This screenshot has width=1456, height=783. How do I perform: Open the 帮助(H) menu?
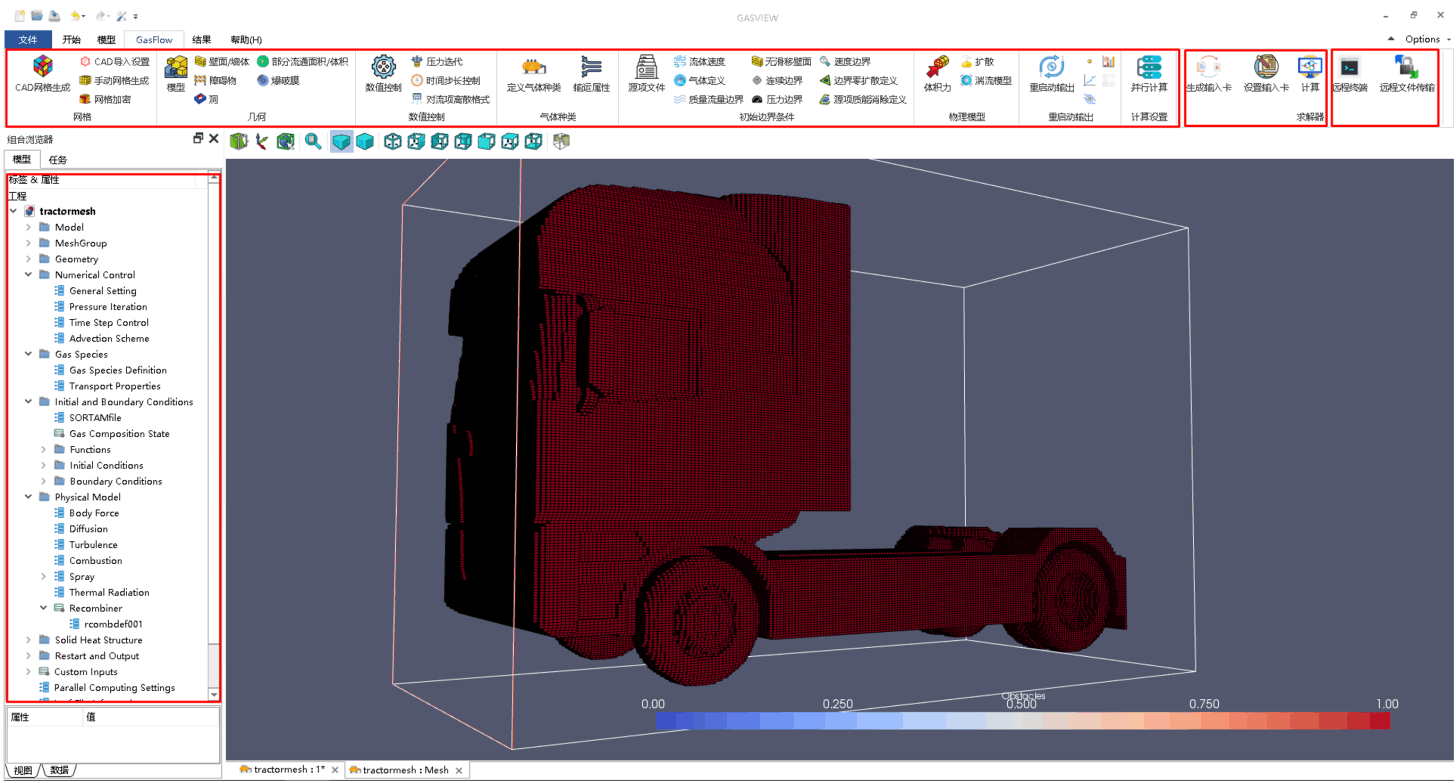(246, 40)
